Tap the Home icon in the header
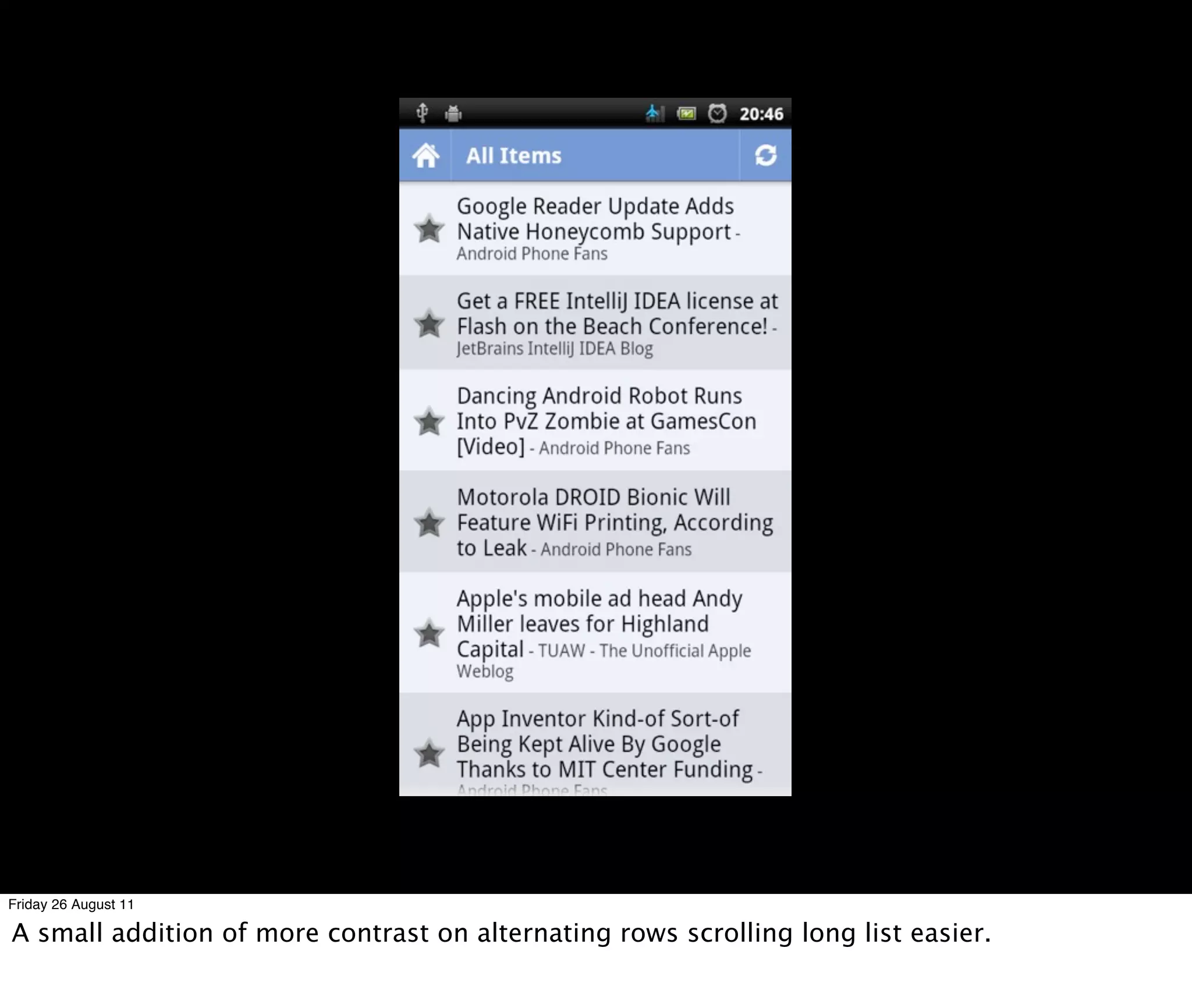The height and width of the screenshot is (1008, 1192). (425, 155)
